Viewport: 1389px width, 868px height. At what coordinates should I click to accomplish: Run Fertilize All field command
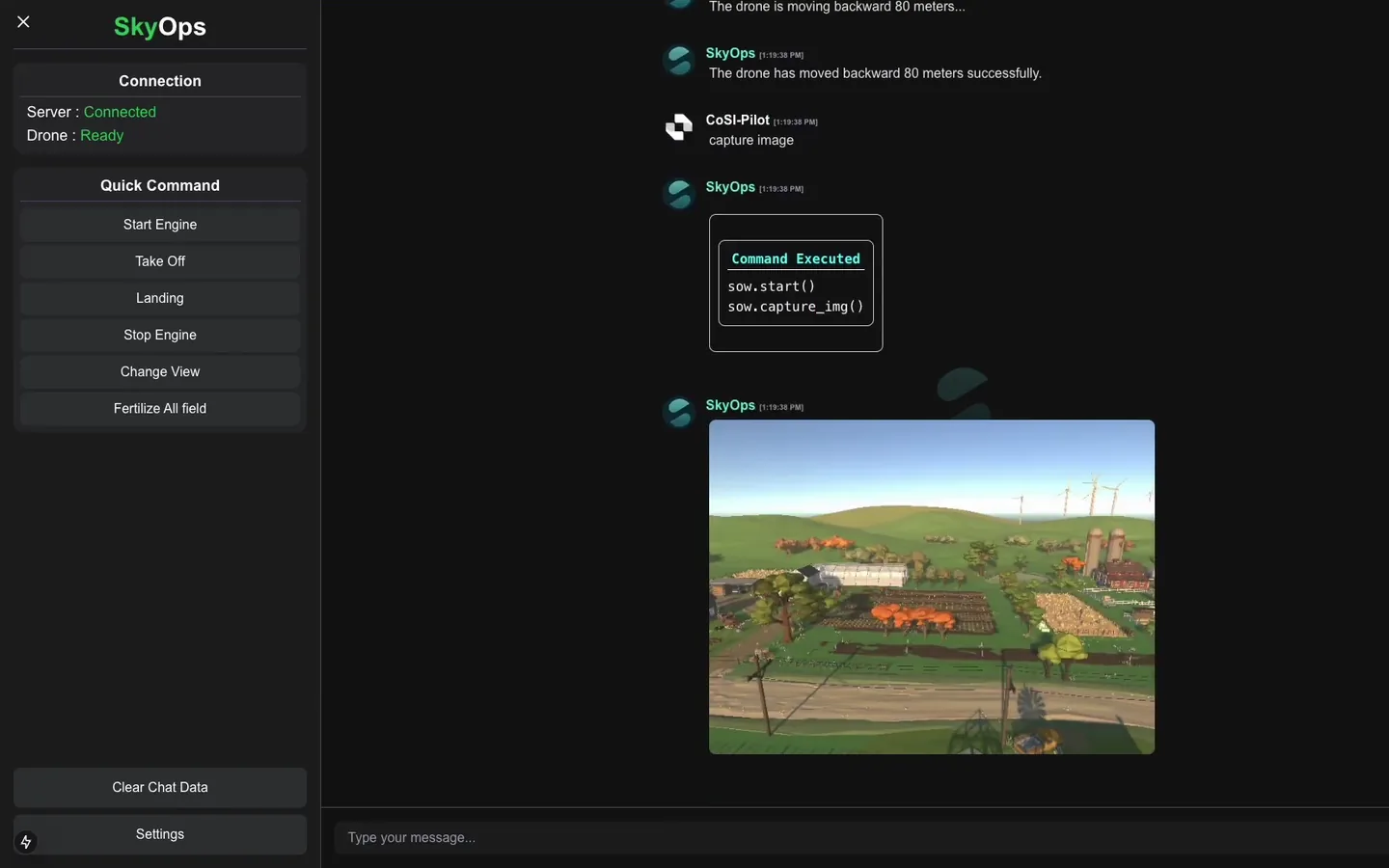coord(160,408)
